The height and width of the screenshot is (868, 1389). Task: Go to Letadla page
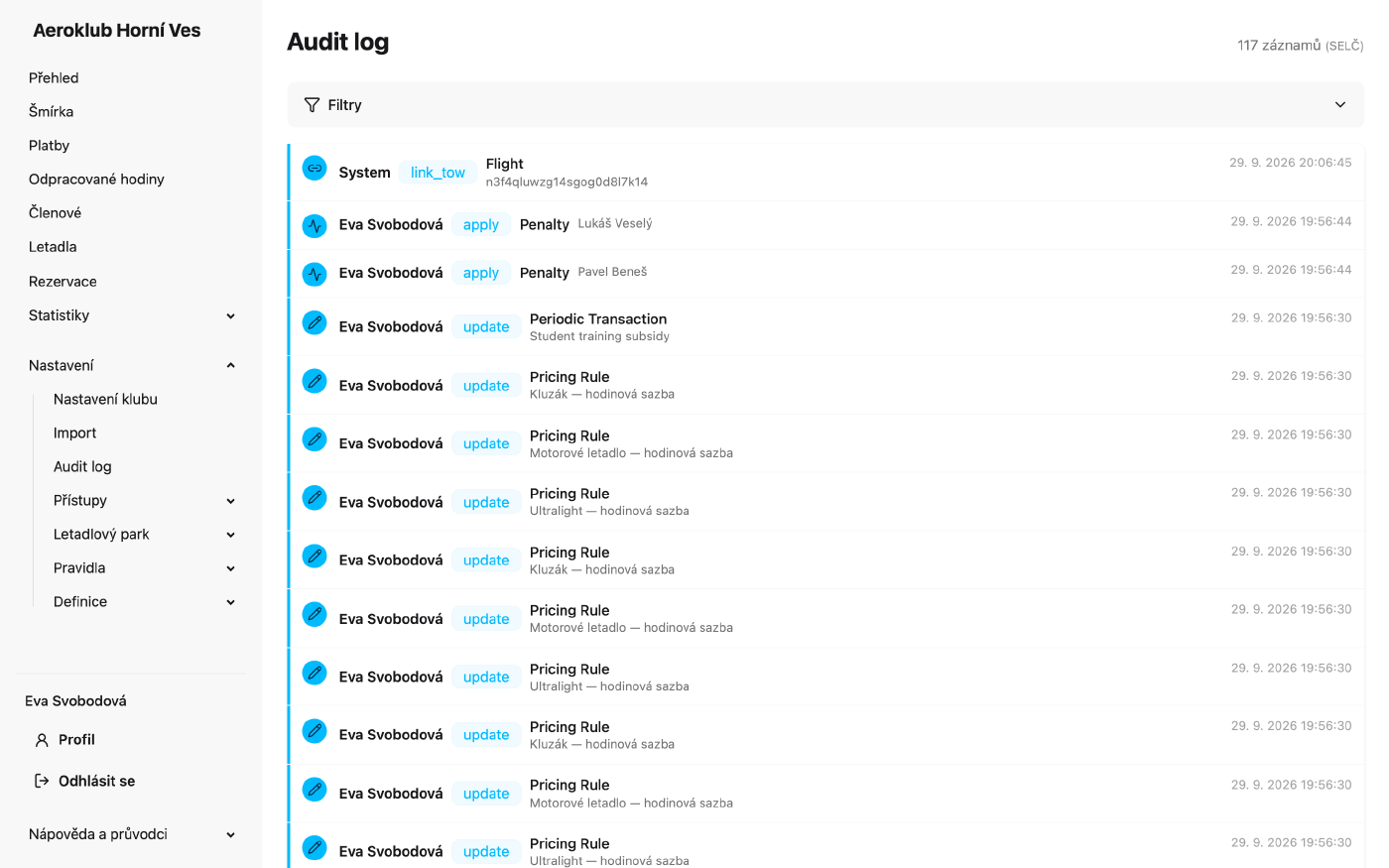(x=53, y=246)
